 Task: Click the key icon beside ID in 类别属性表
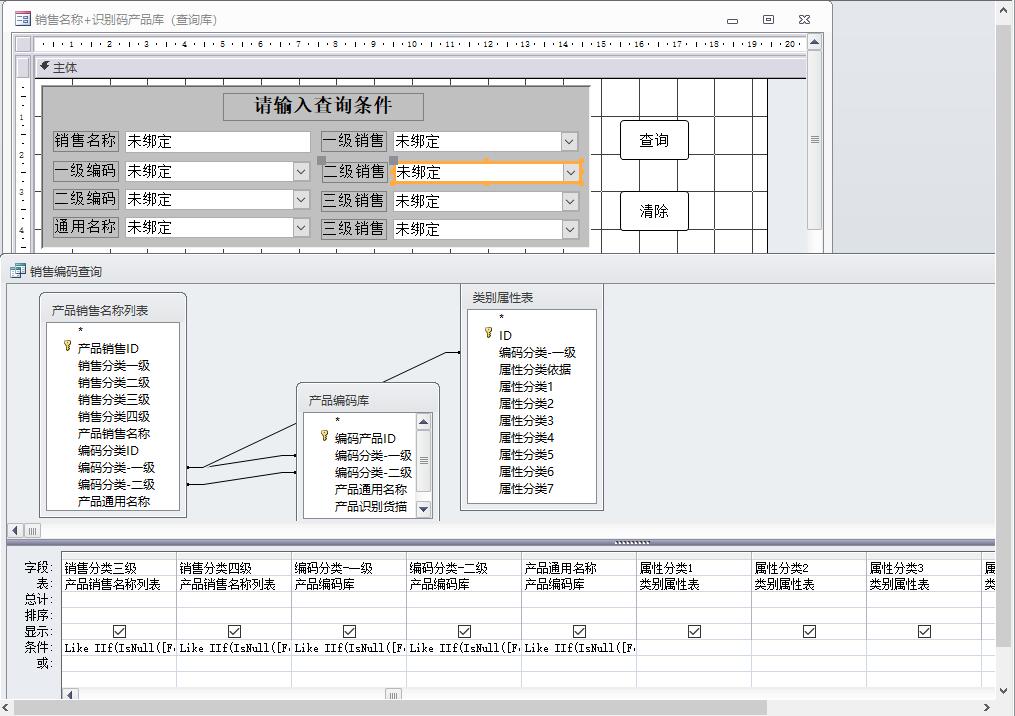489,333
